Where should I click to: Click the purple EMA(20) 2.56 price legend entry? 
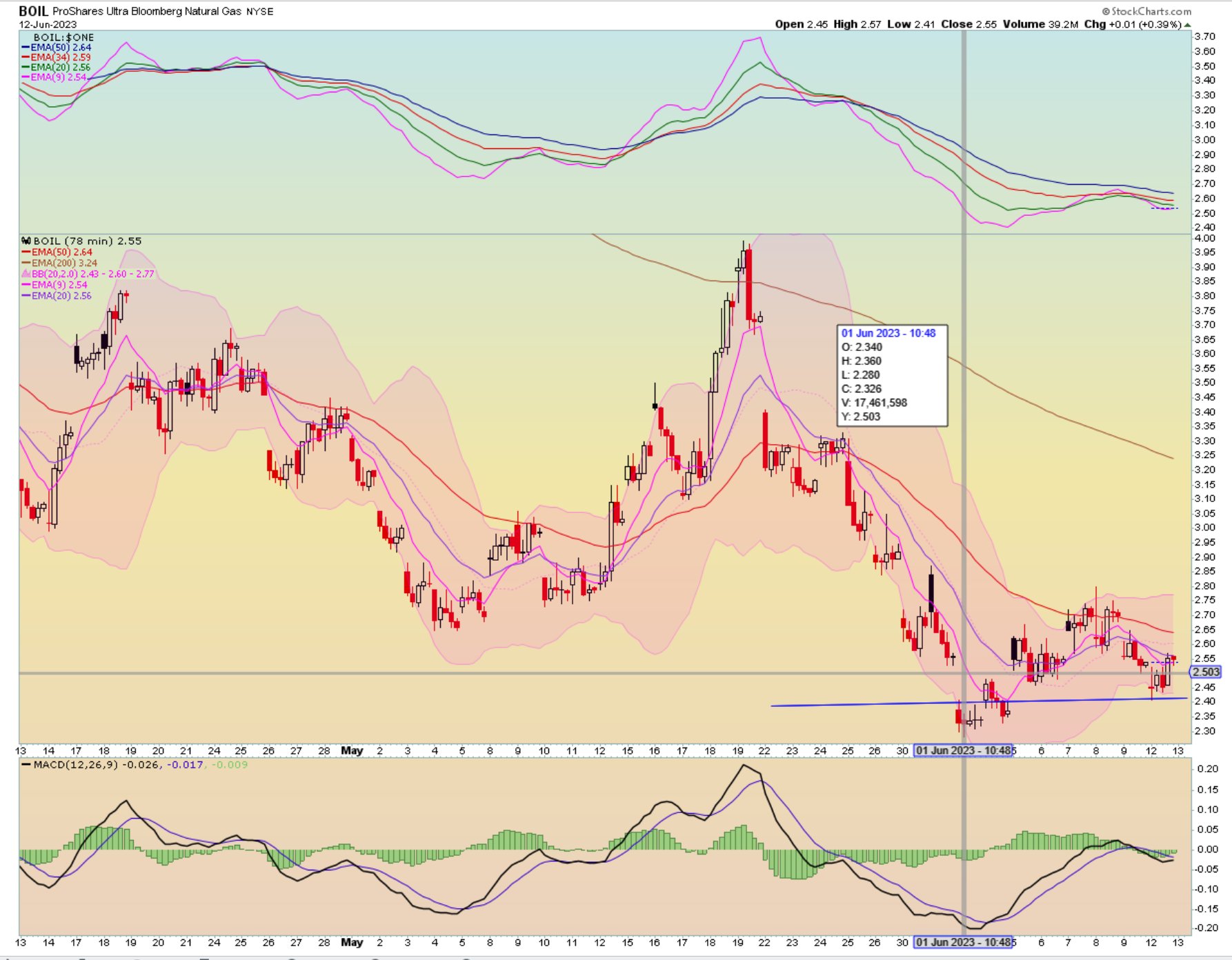point(61,296)
